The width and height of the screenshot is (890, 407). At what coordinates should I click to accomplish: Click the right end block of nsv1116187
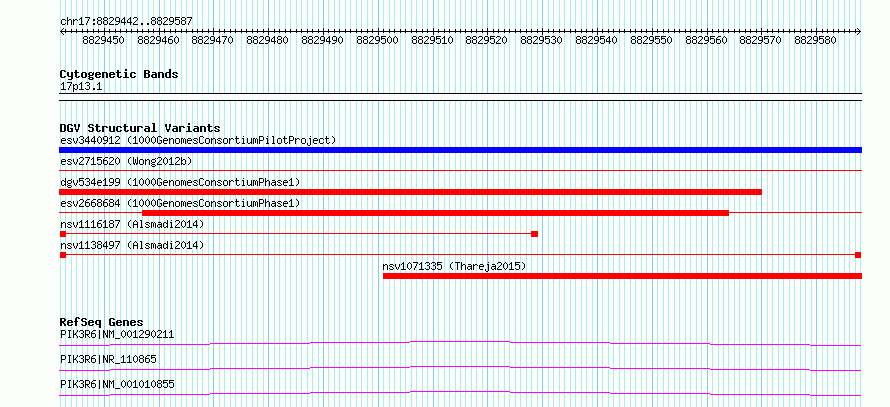pyautogui.click(x=534, y=234)
